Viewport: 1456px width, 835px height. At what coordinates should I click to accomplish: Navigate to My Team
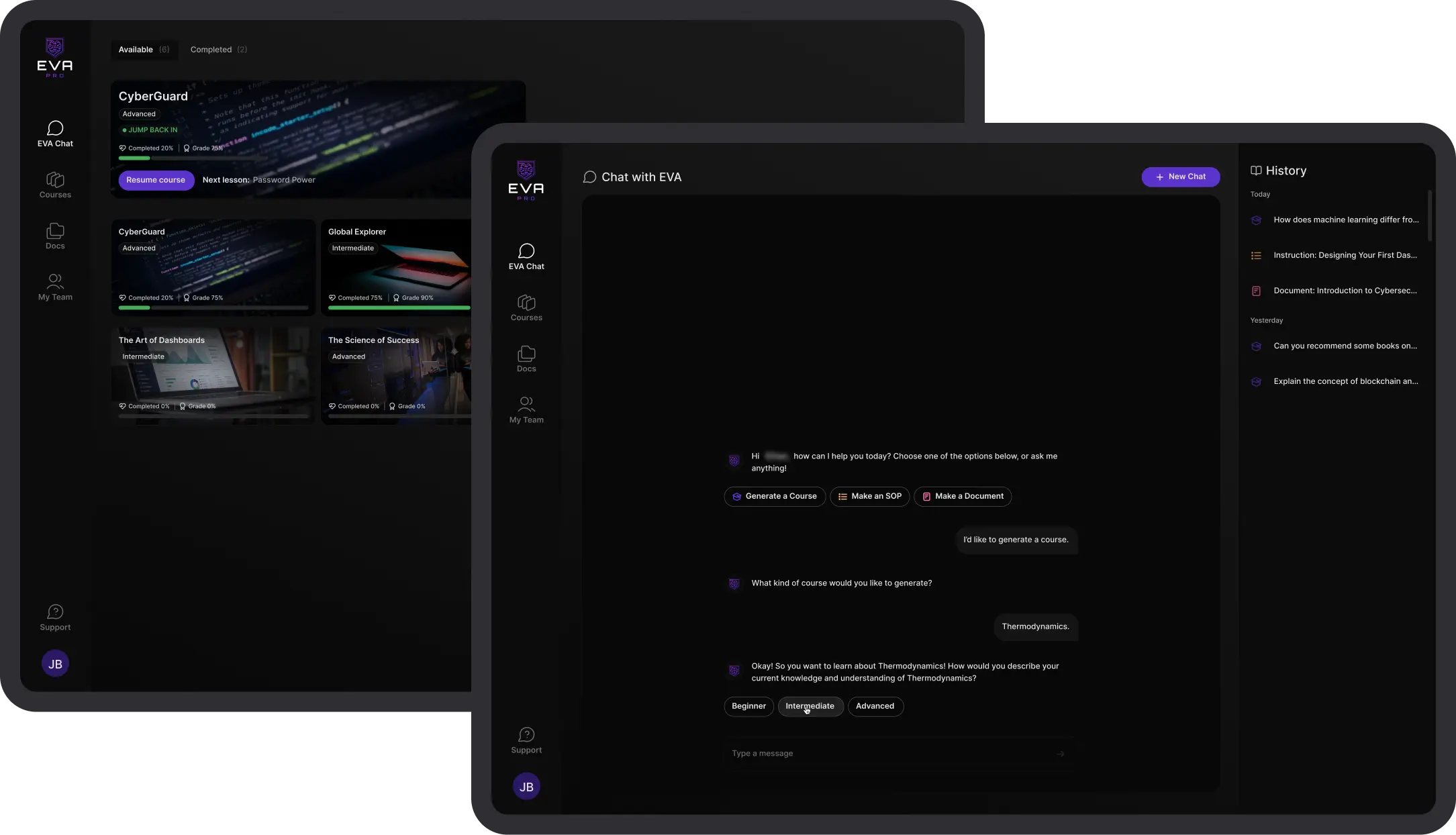click(x=526, y=409)
